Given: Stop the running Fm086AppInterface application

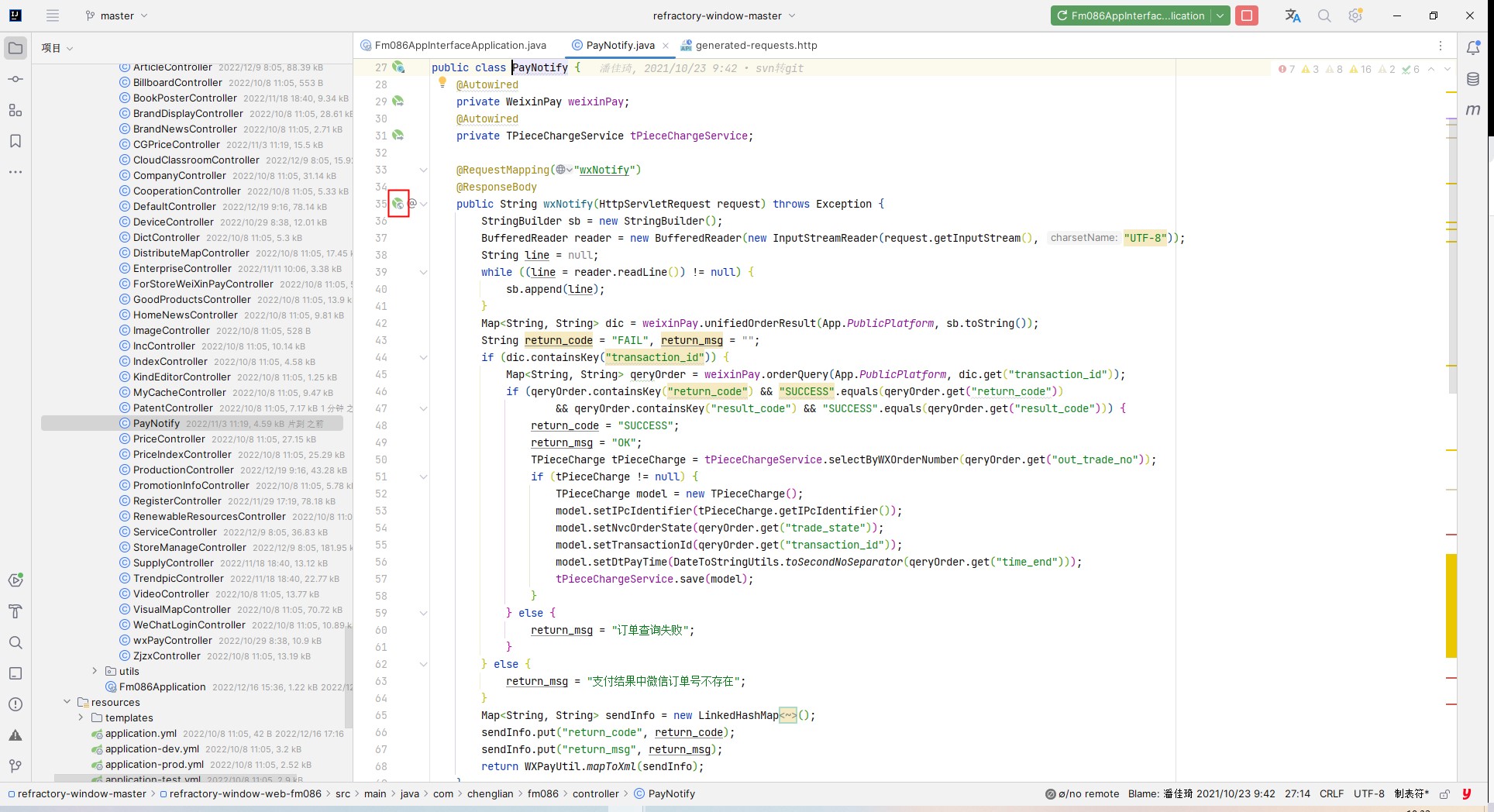Looking at the screenshot, I should pyautogui.click(x=1247, y=15).
